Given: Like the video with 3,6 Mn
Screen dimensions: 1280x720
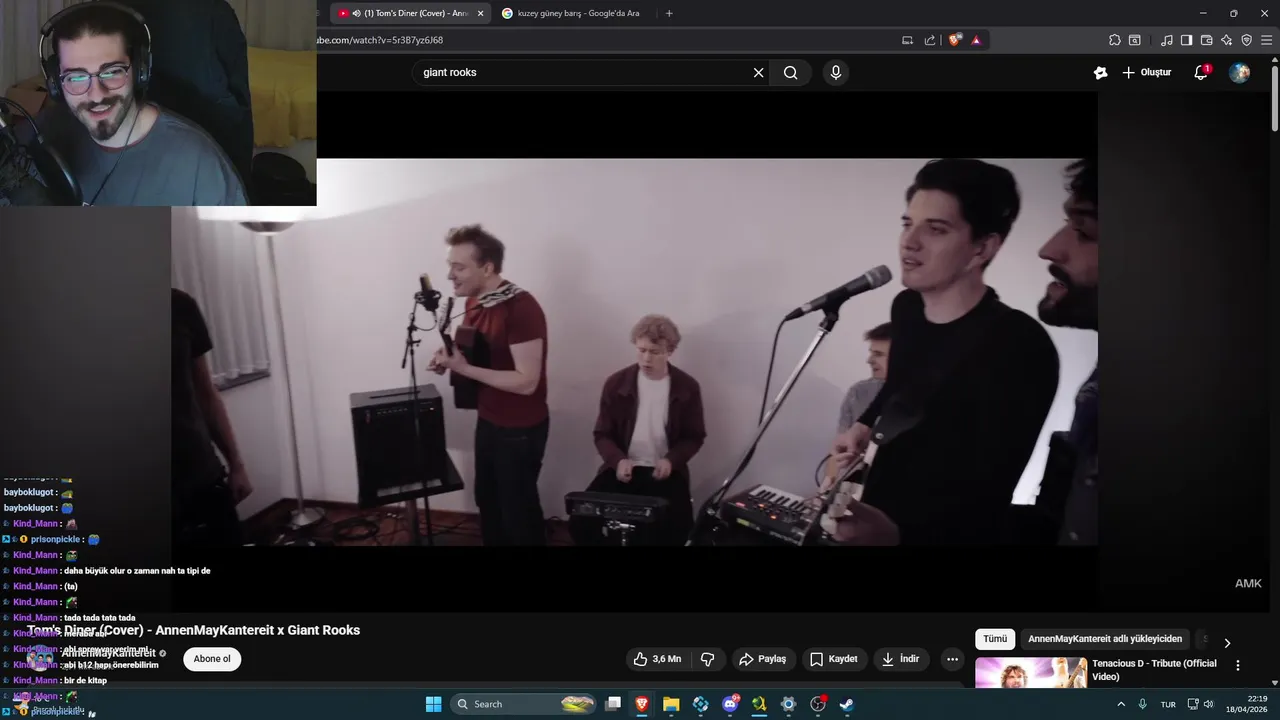Looking at the screenshot, I should (x=657, y=659).
